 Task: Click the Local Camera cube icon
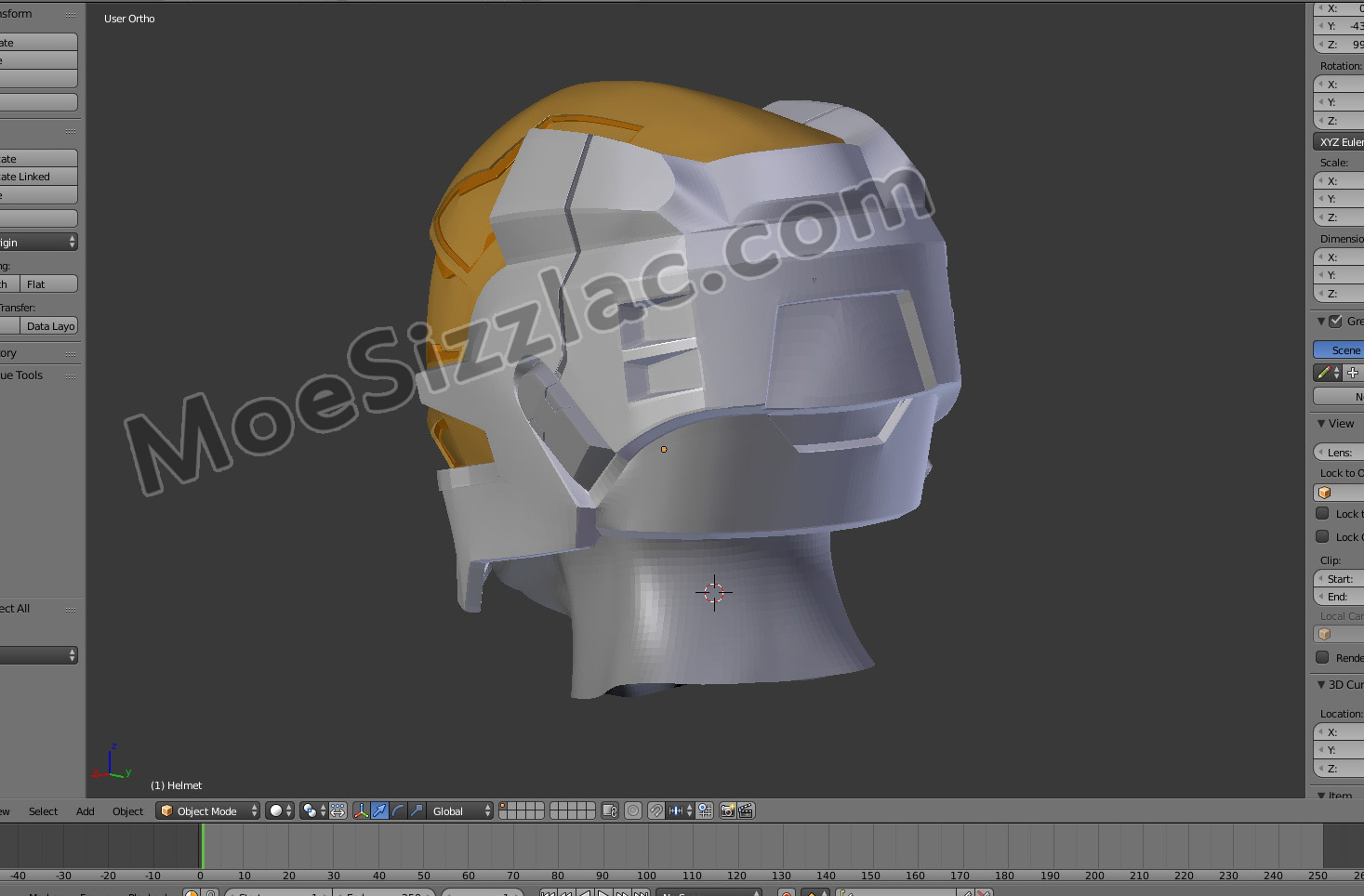(1325, 634)
